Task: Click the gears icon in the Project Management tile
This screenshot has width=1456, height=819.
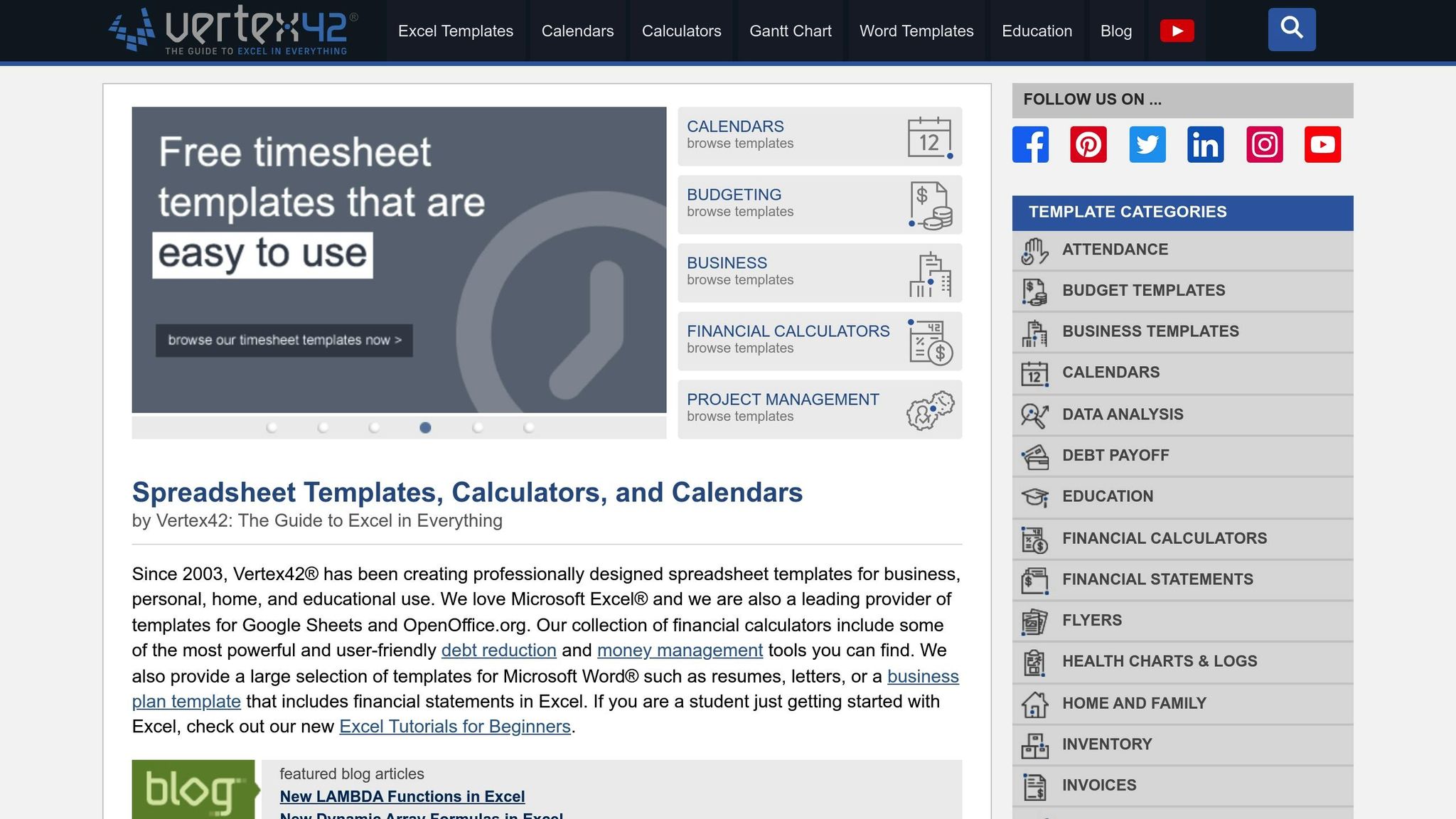Action: [x=930, y=410]
